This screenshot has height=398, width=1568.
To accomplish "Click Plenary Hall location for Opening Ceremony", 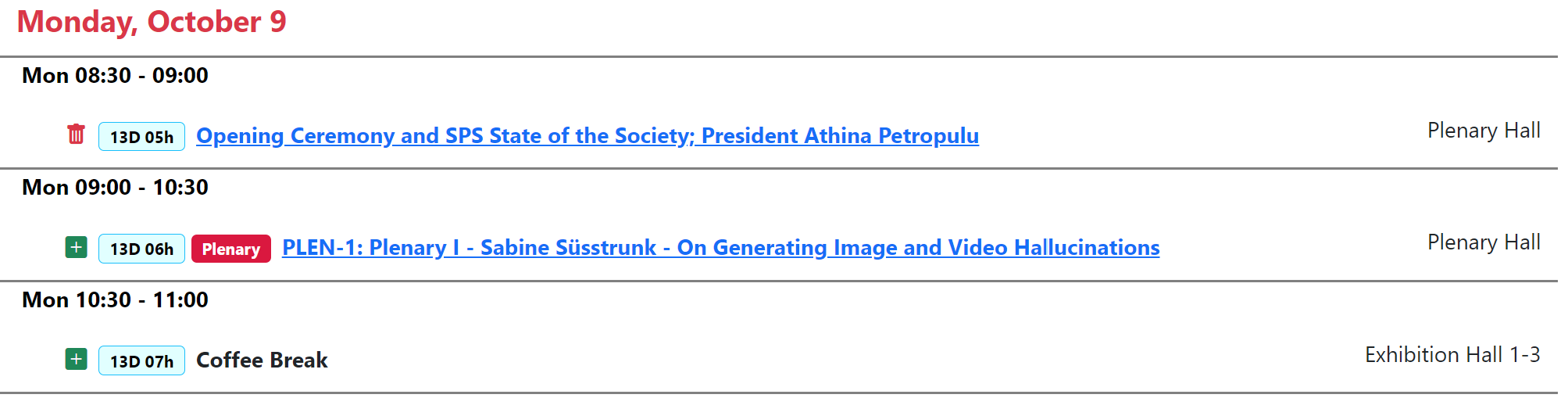I will pyautogui.click(x=1483, y=131).
